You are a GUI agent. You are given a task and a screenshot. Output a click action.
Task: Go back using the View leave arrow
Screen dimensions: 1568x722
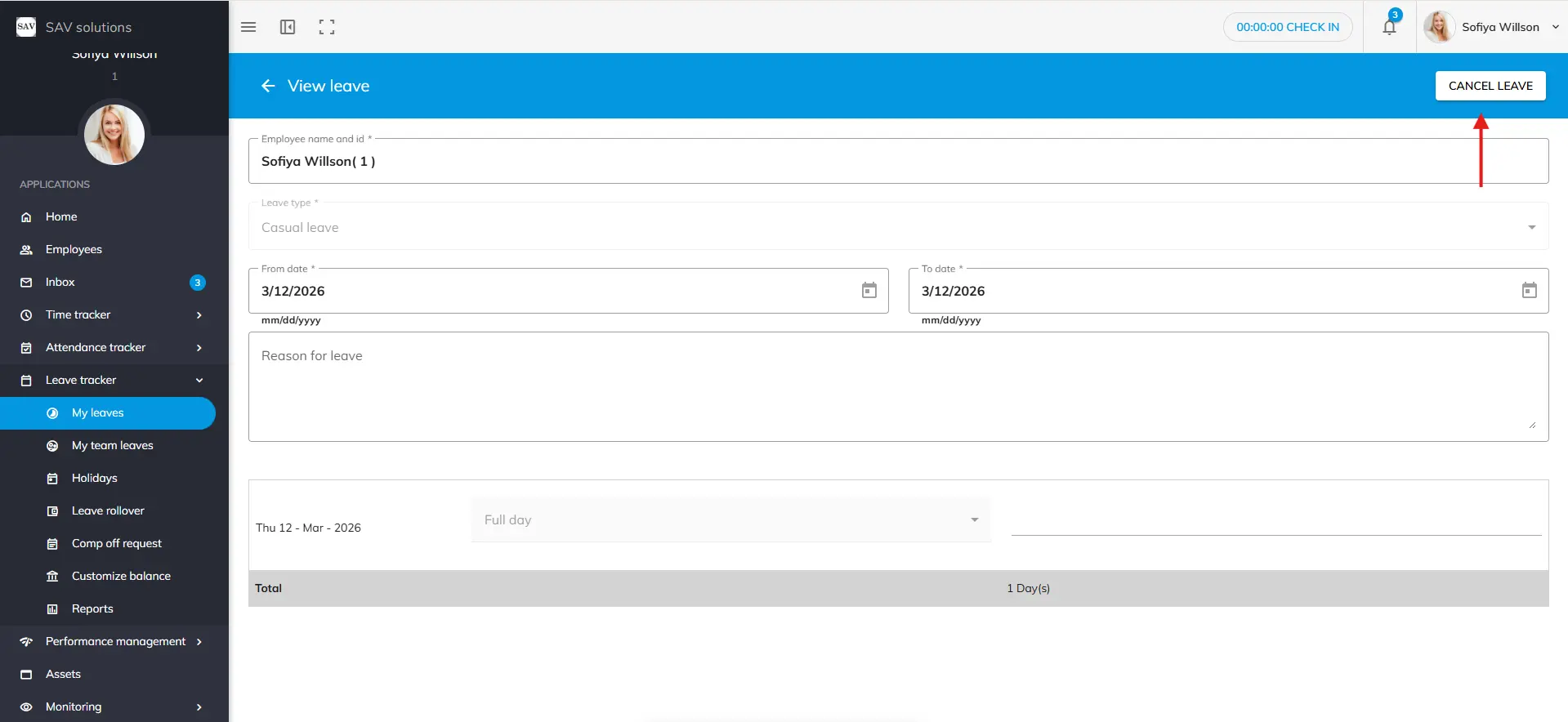tap(268, 86)
